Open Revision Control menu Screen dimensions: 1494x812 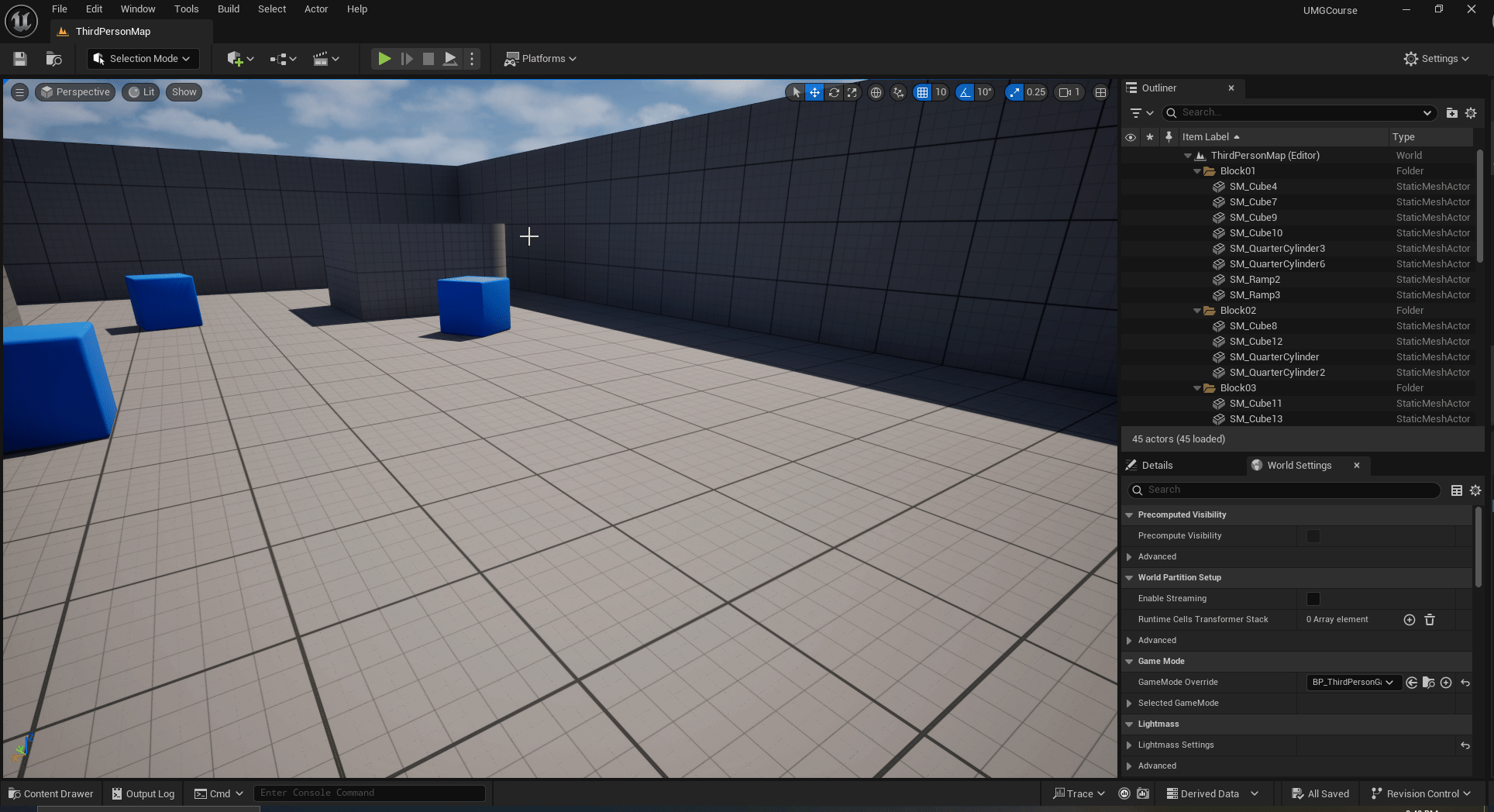pyautogui.click(x=1420, y=794)
